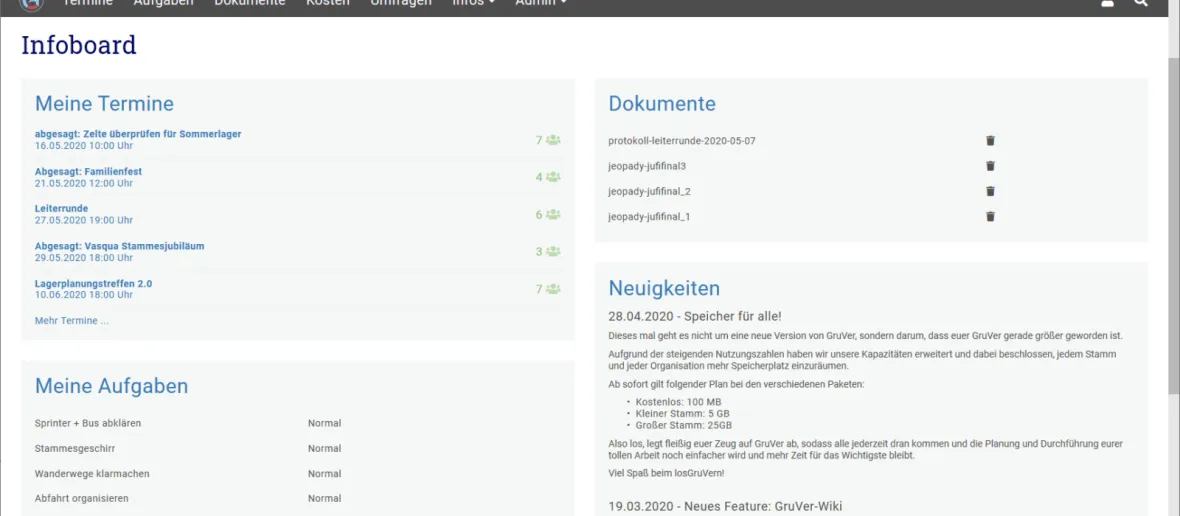The width and height of the screenshot is (1180, 516).
Task: Open the Termine menu item
Action: 87,3
